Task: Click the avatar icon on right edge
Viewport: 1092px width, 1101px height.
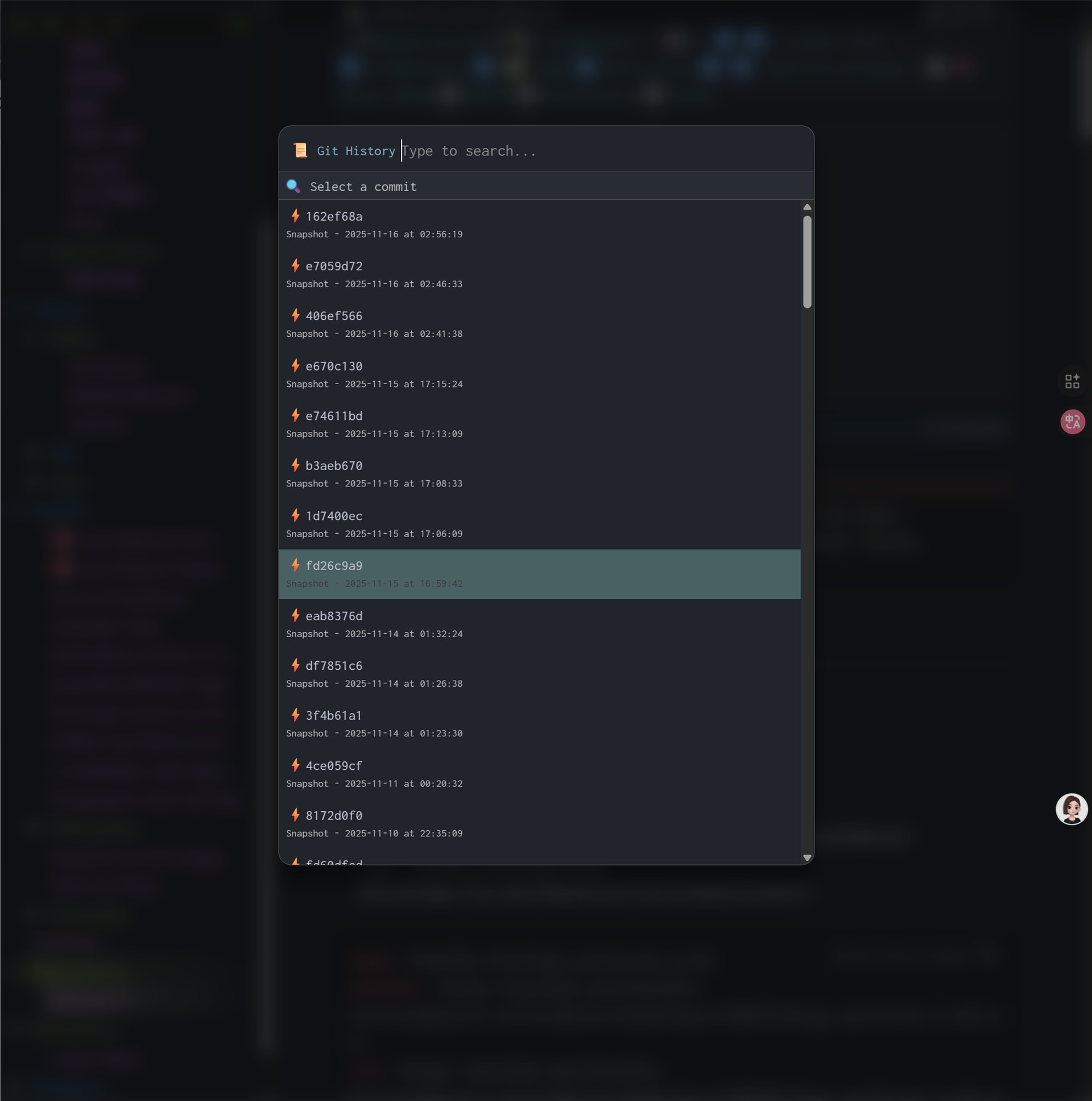Action: click(1072, 809)
